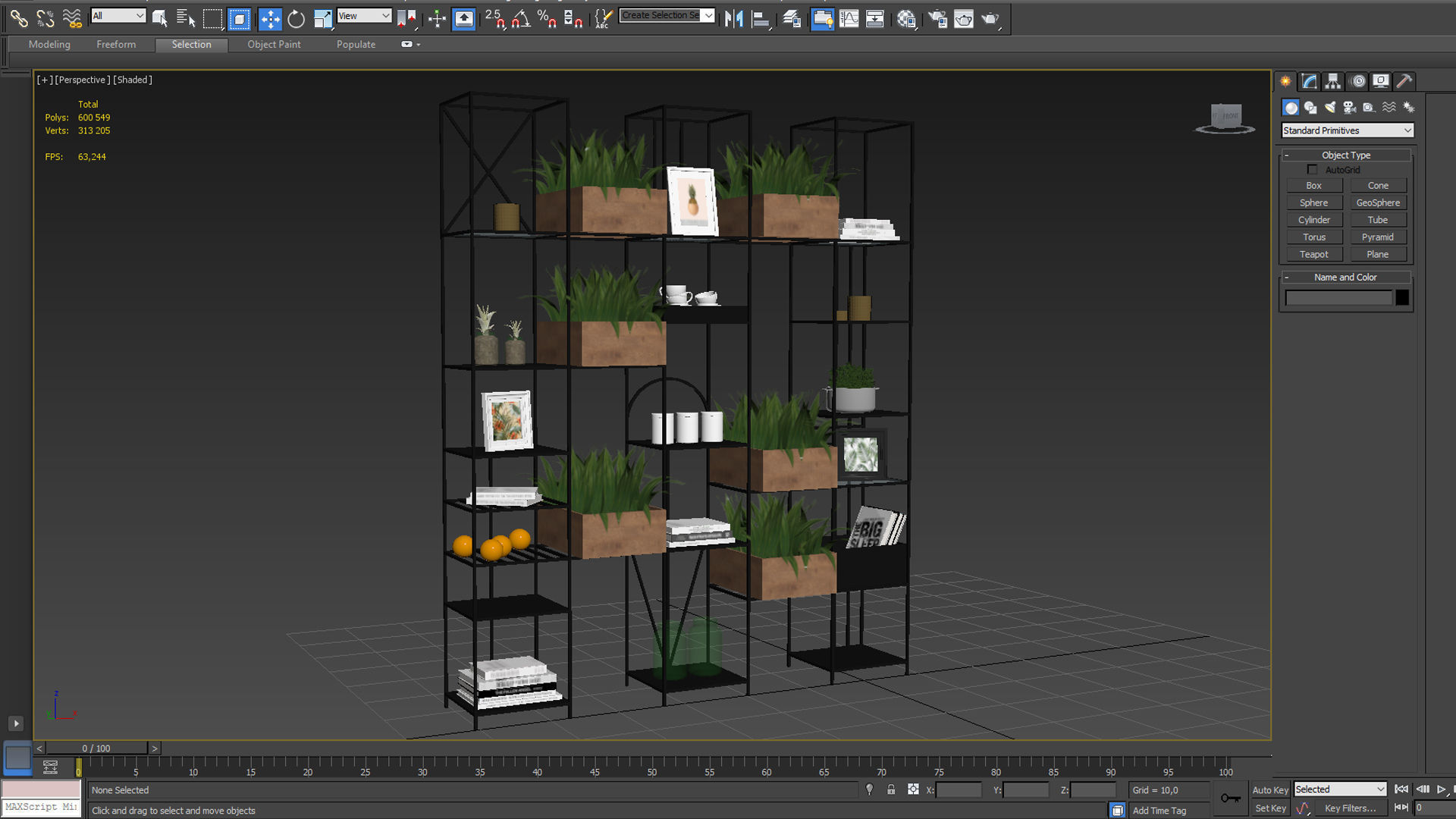Toggle Keyboard Shortcut Override button
The width and height of the screenshot is (1456, 819).
(x=464, y=18)
